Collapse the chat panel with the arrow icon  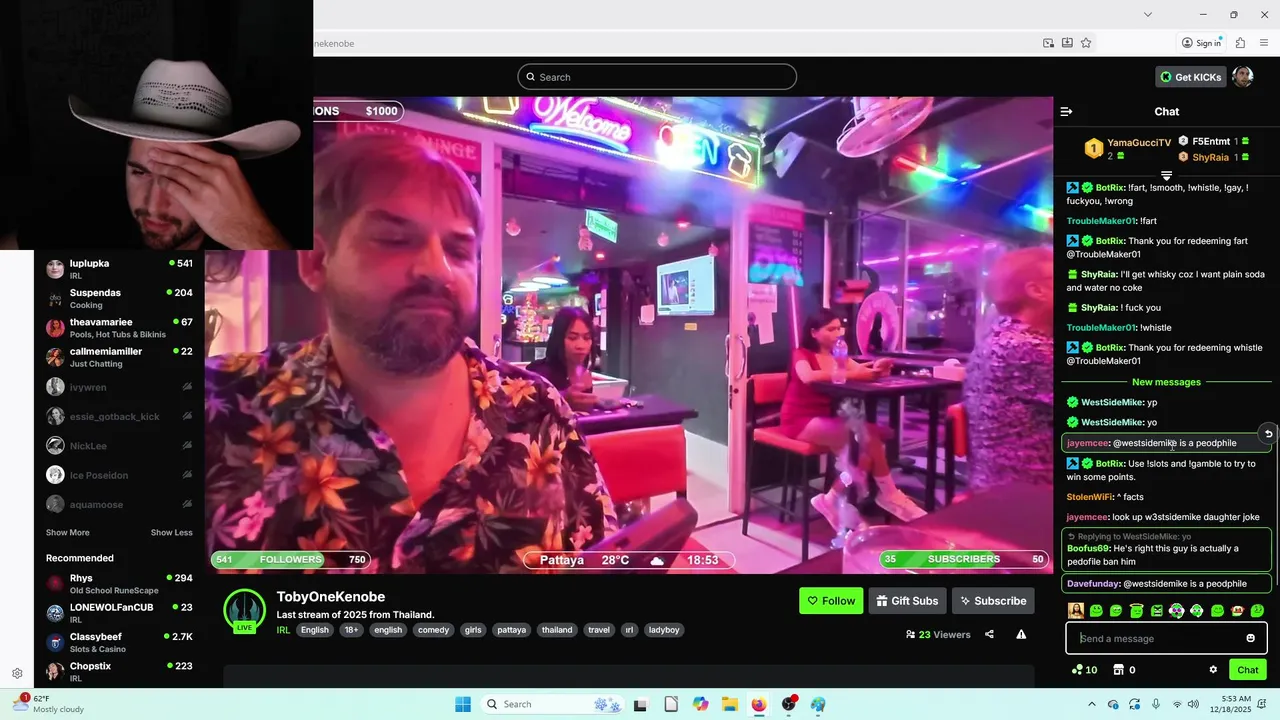(x=1066, y=112)
